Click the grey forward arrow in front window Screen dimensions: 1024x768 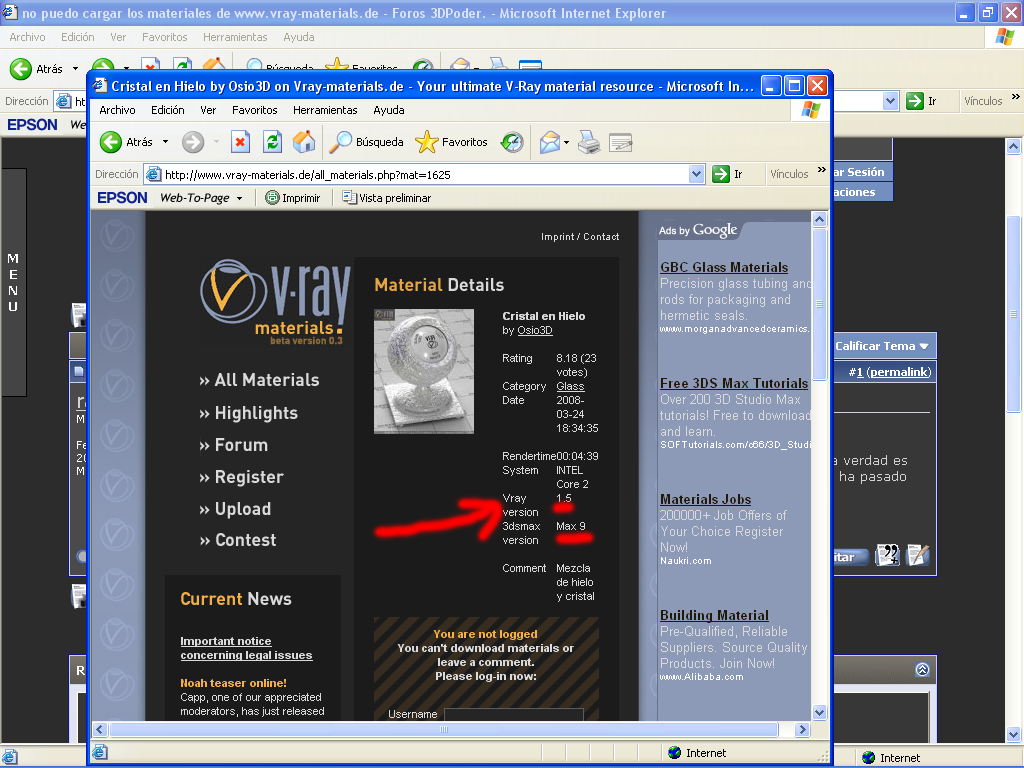click(193, 142)
